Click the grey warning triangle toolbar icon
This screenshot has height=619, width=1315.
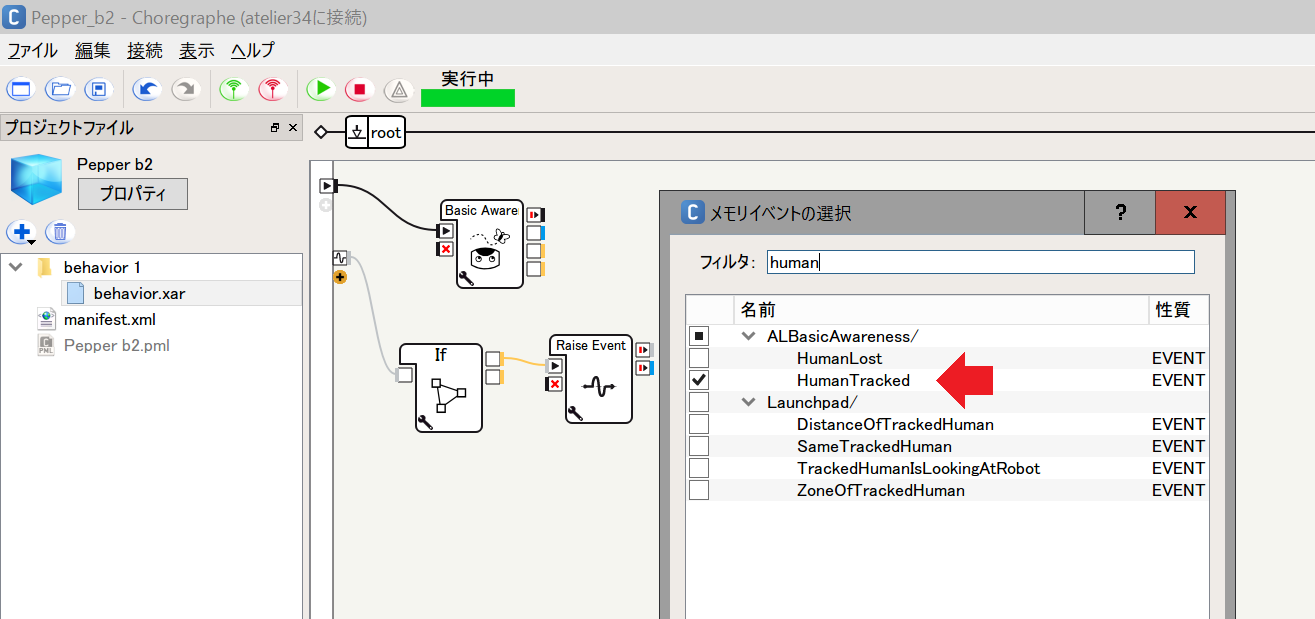pyautogui.click(x=399, y=89)
